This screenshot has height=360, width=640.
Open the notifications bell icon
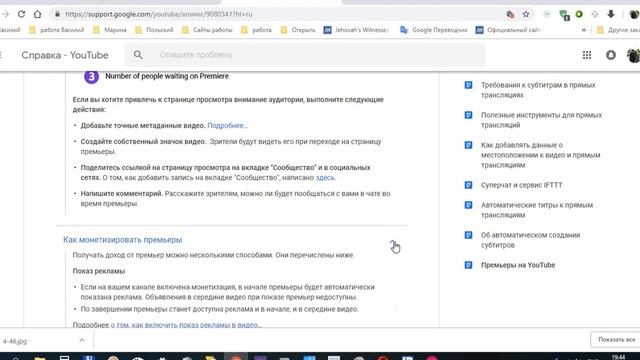tap(611, 55)
